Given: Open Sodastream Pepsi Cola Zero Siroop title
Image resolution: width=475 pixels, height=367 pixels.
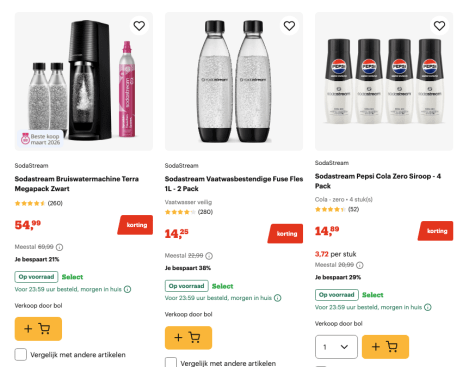Looking at the screenshot, I should point(378,181).
